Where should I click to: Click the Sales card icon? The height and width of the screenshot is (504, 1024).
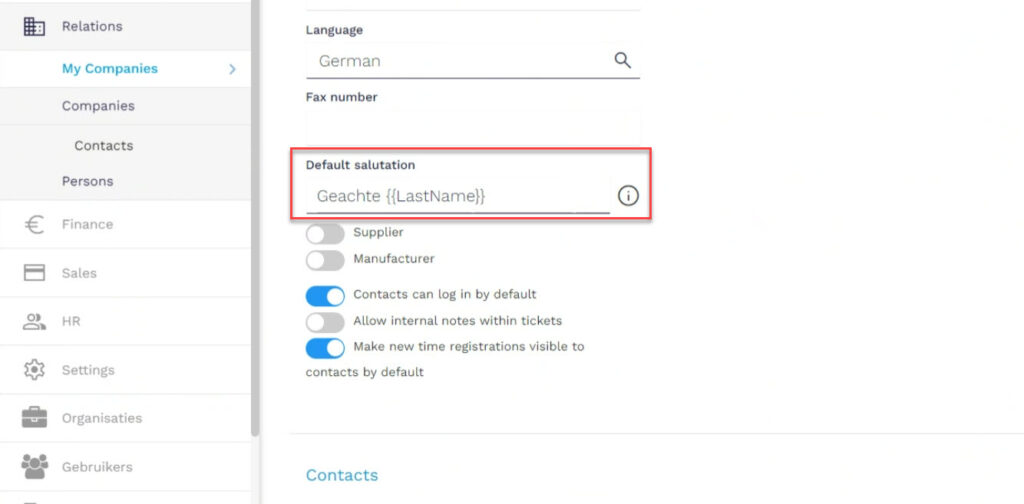34,273
